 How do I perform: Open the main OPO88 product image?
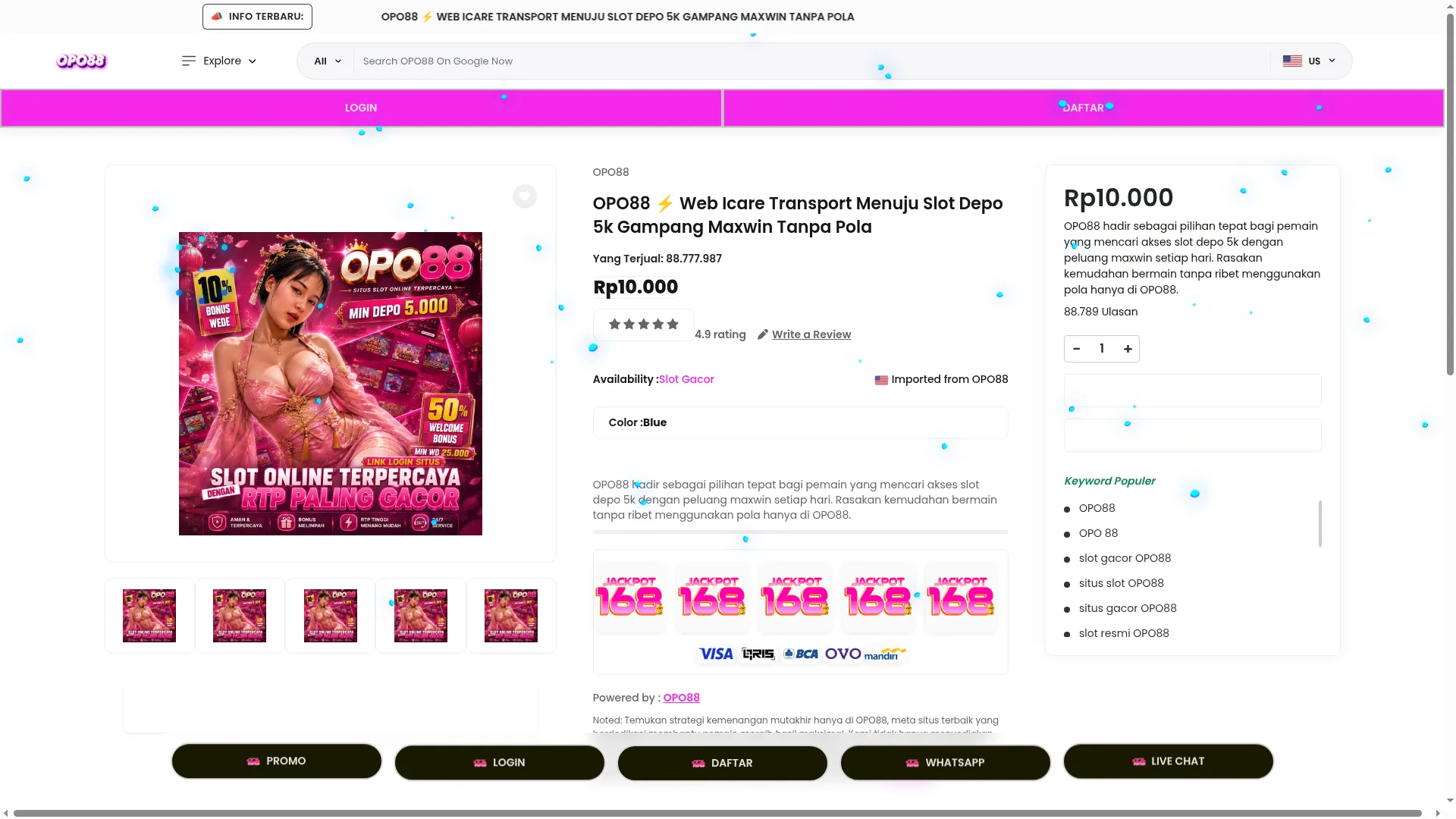pyautogui.click(x=331, y=384)
